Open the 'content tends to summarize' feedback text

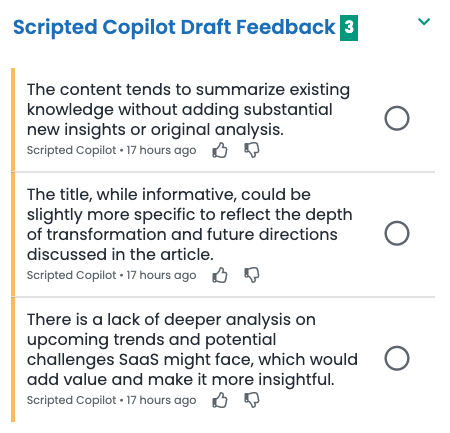click(188, 110)
